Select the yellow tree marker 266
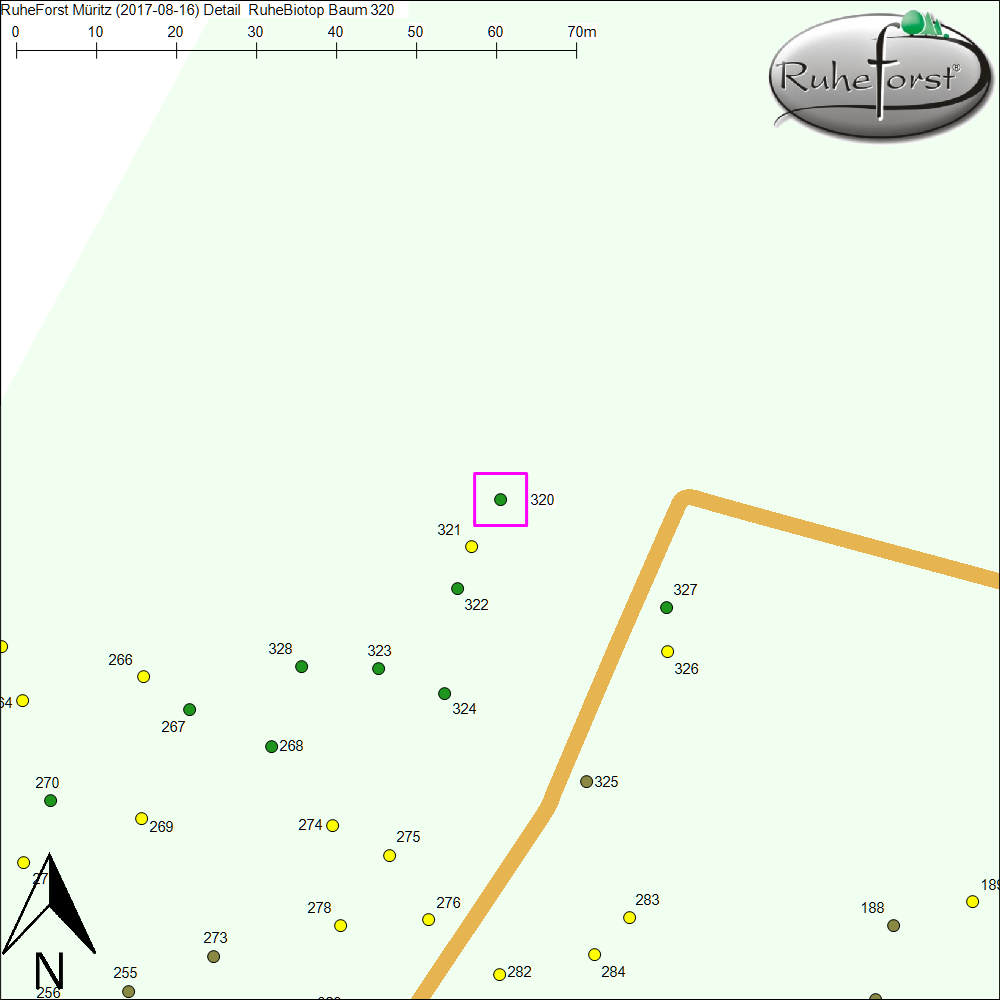 (x=143, y=676)
